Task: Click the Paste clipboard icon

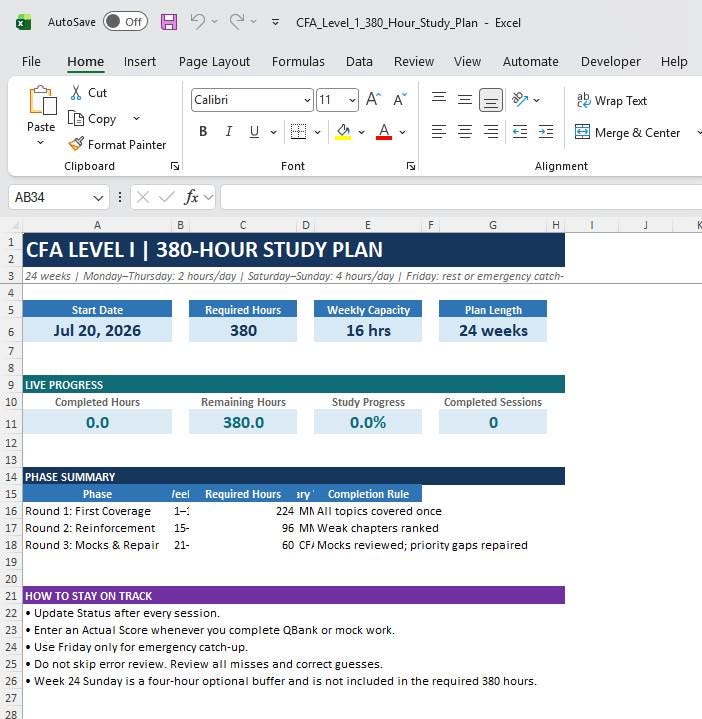Action: [42, 100]
